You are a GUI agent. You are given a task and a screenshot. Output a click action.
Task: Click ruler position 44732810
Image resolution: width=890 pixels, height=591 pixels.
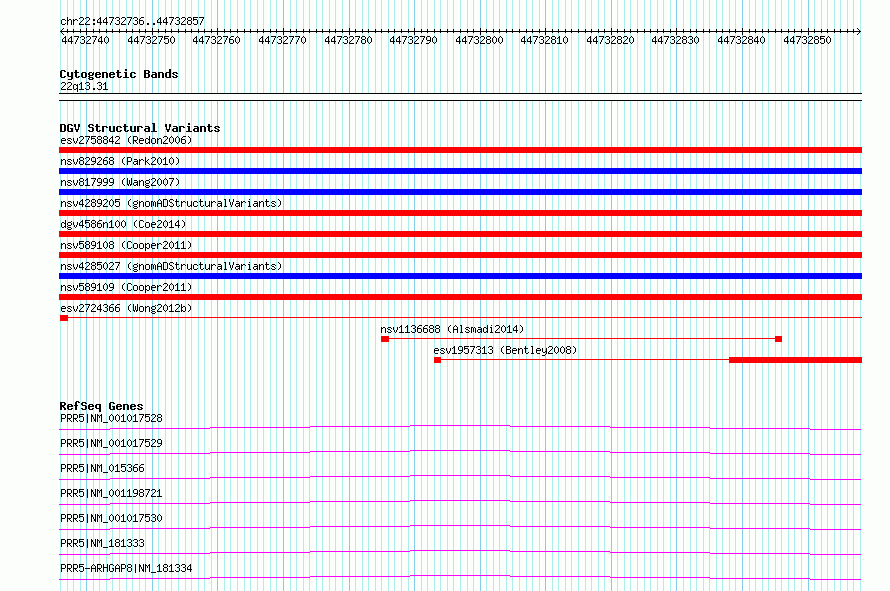(x=544, y=40)
